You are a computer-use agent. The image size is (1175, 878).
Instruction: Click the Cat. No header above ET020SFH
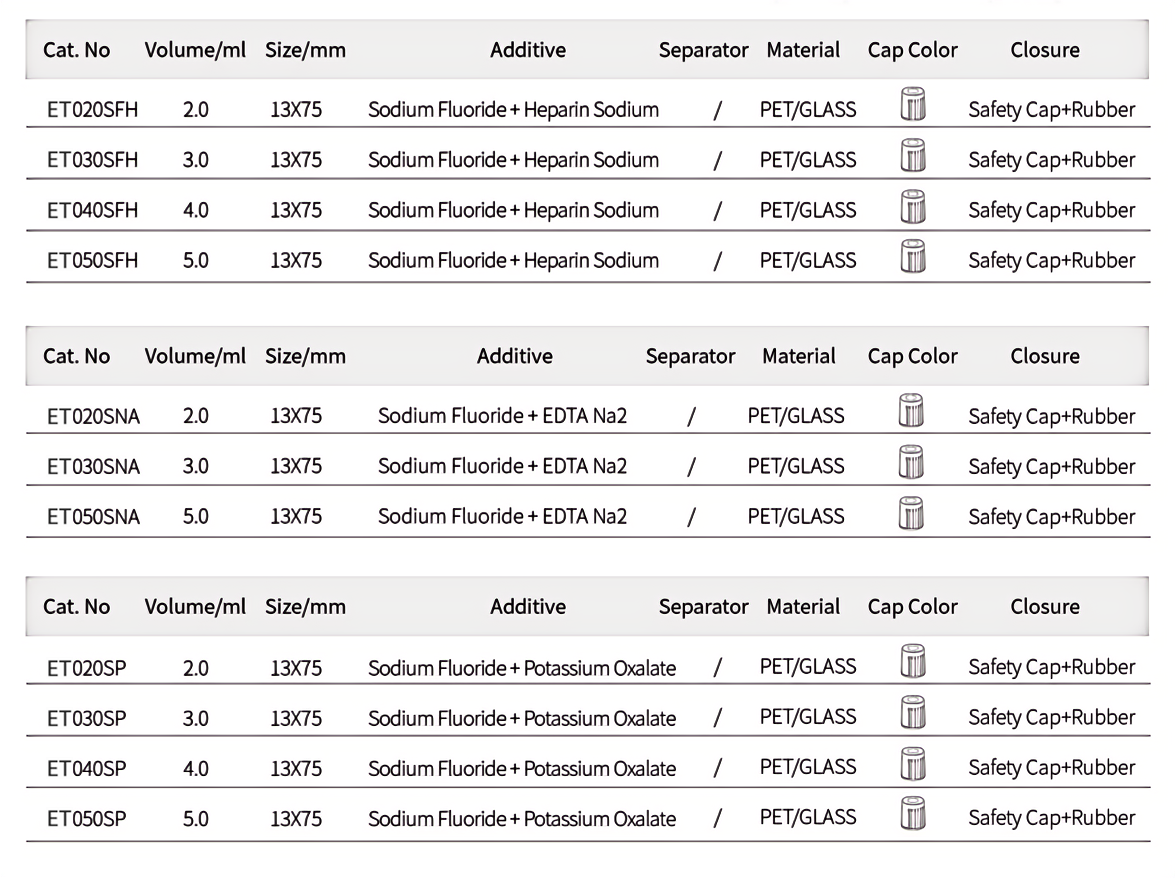tap(77, 50)
